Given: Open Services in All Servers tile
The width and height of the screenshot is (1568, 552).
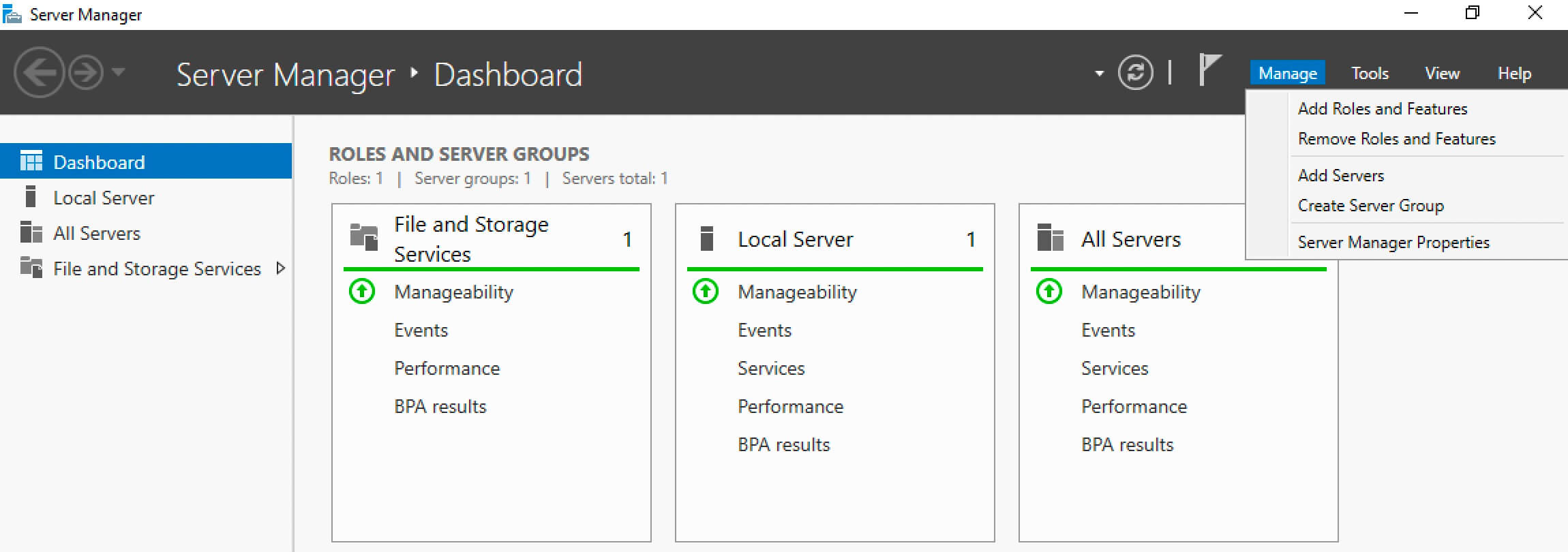Looking at the screenshot, I should click(x=1115, y=369).
